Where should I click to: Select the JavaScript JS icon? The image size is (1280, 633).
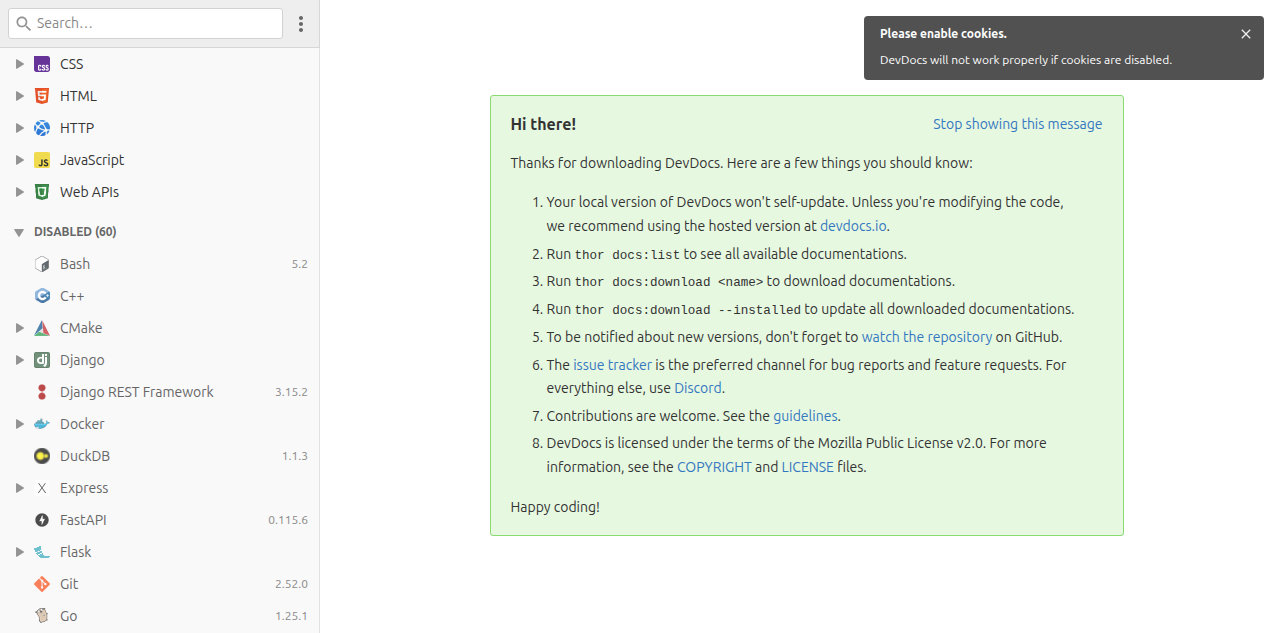pyautogui.click(x=42, y=160)
